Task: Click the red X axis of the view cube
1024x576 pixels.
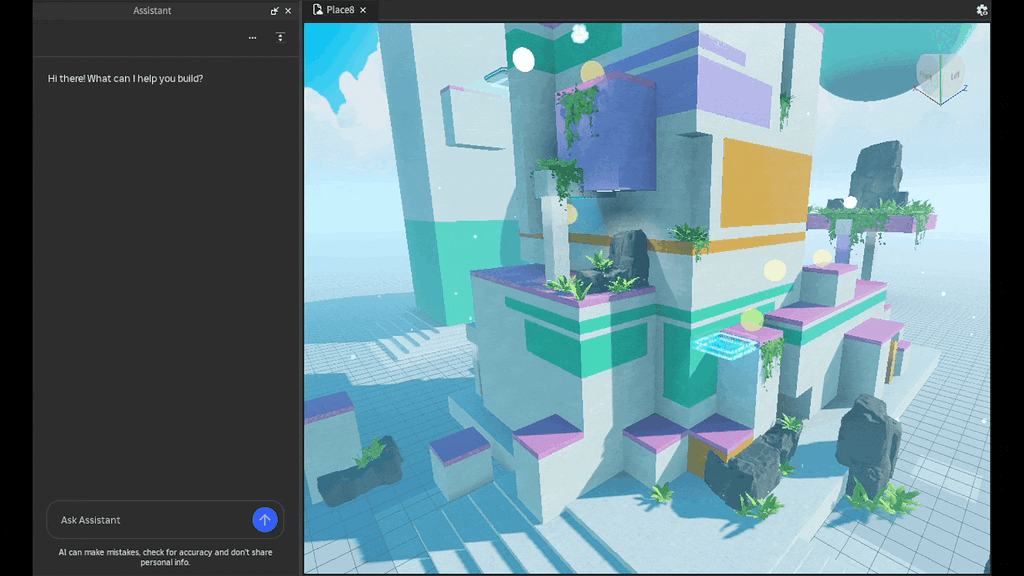Action: tap(916, 86)
